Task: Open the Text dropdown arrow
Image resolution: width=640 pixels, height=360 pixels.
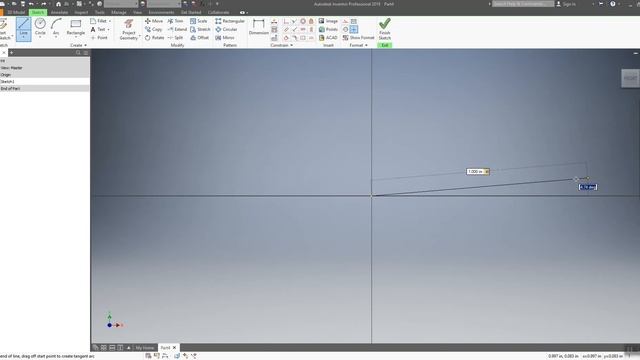Action: (x=109, y=30)
